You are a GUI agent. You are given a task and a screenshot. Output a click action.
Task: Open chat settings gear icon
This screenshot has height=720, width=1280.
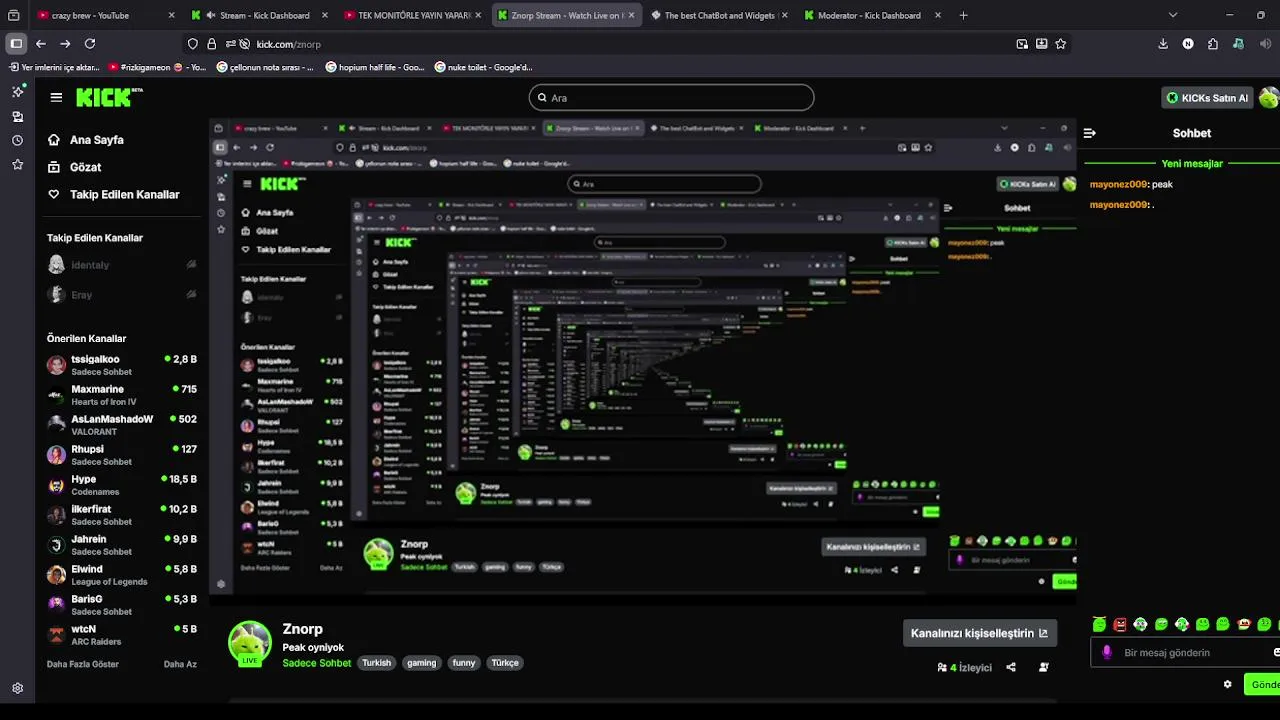pos(1228,684)
